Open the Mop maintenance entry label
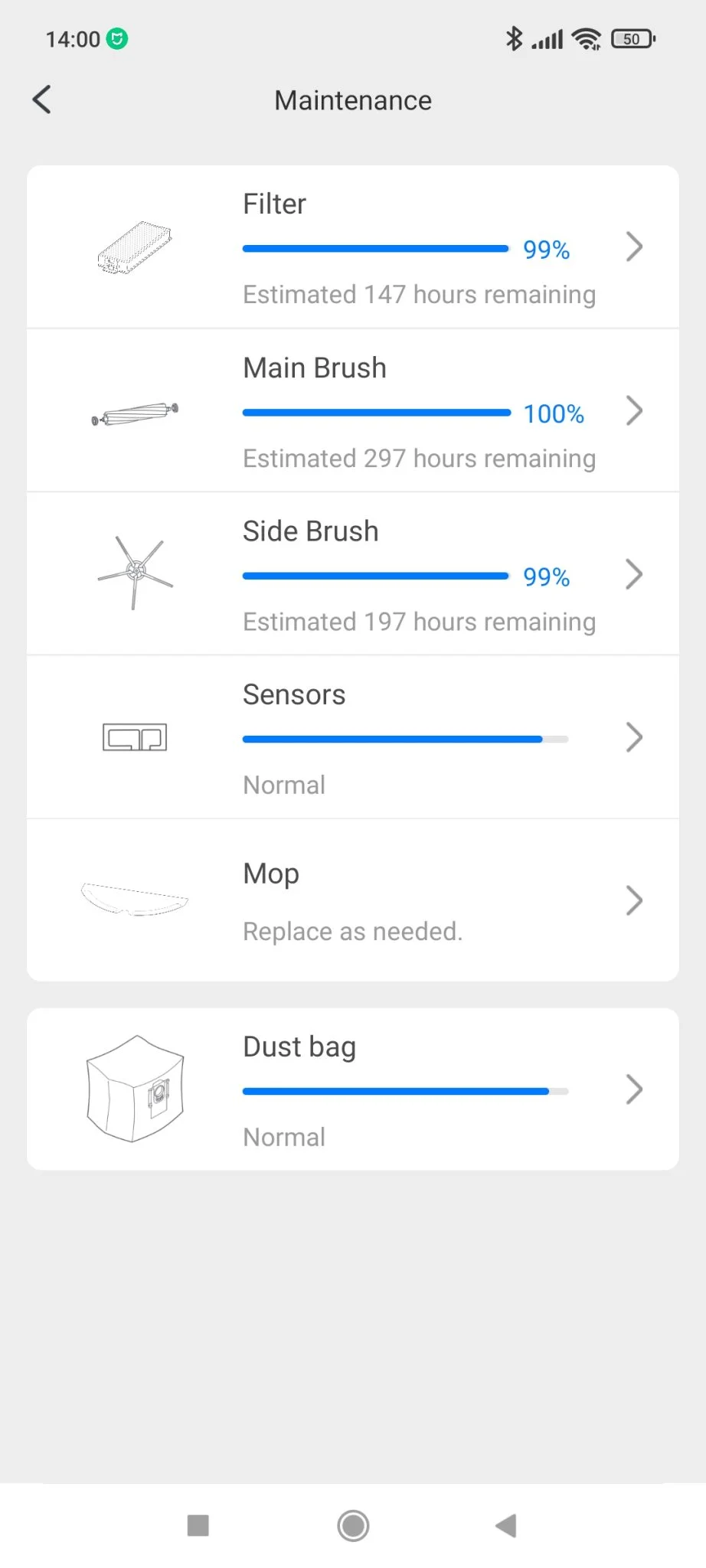Image resolution: width=706 pixels, height=1568 pixels. coord(271,874)
